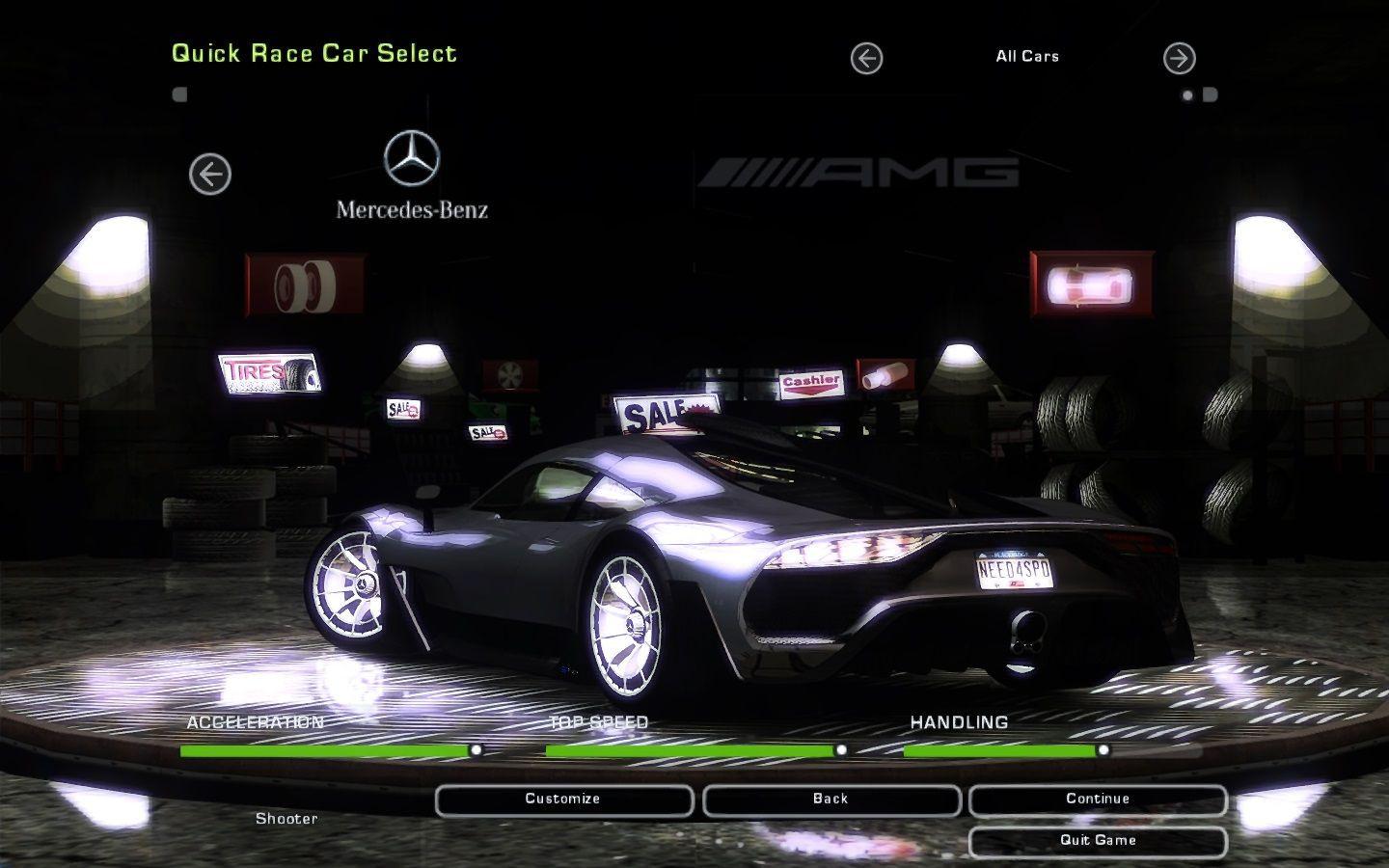Open the All Cars category selector
The height and width of the screenshot is (868, 1389).
click(1027, 57)
